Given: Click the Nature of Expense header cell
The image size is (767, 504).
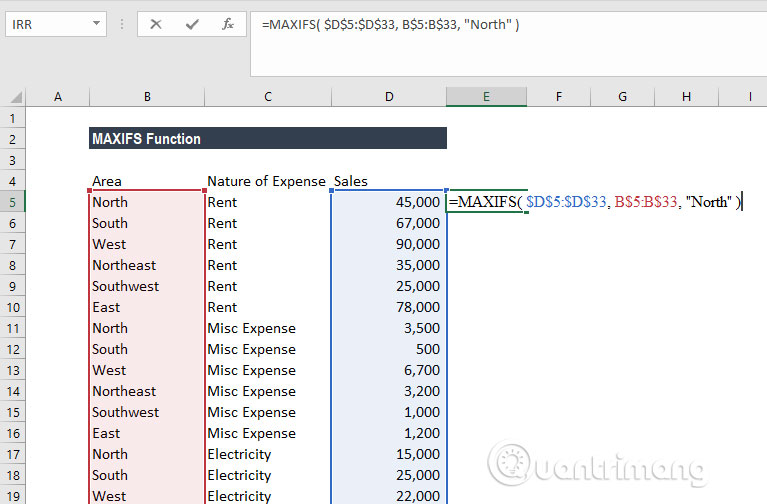Looking at the screenshot, I should tap(268, 181).
